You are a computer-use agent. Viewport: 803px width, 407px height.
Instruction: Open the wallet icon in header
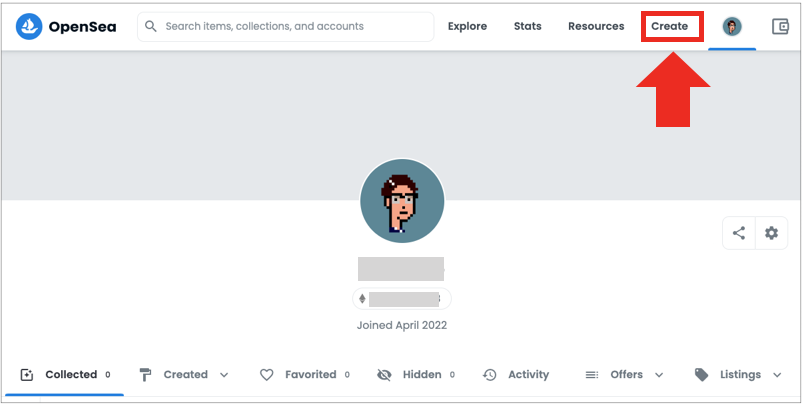[x=780, y=27]
